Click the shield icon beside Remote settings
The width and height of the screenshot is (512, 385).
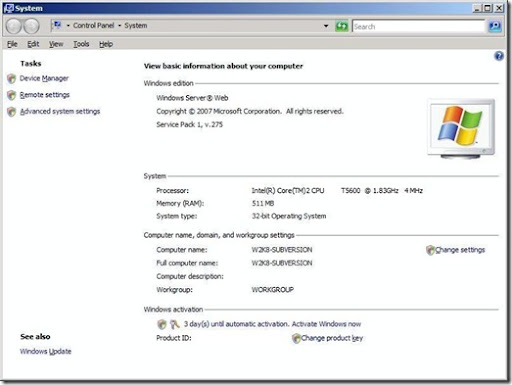pyautogui.click(x=11, y=95)
